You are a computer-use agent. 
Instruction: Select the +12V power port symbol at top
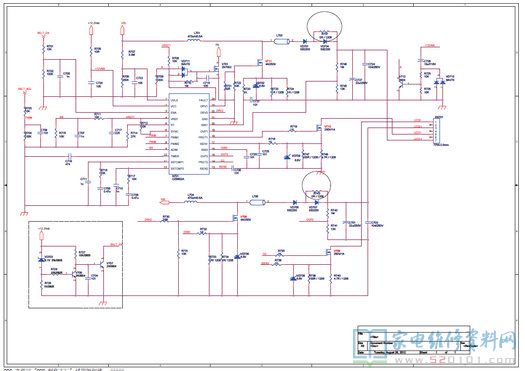click(x=91, y=30)
